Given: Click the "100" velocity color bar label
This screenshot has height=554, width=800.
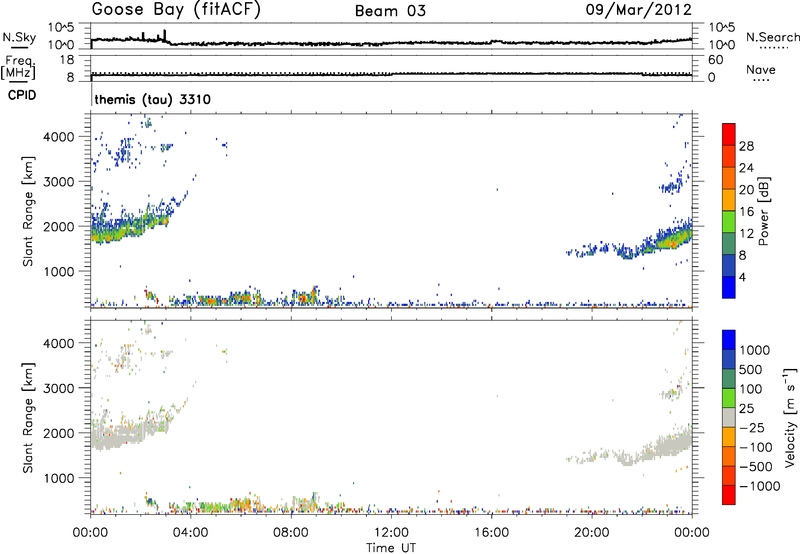Looking at the screenshot, I should click(x=751, y=389).
